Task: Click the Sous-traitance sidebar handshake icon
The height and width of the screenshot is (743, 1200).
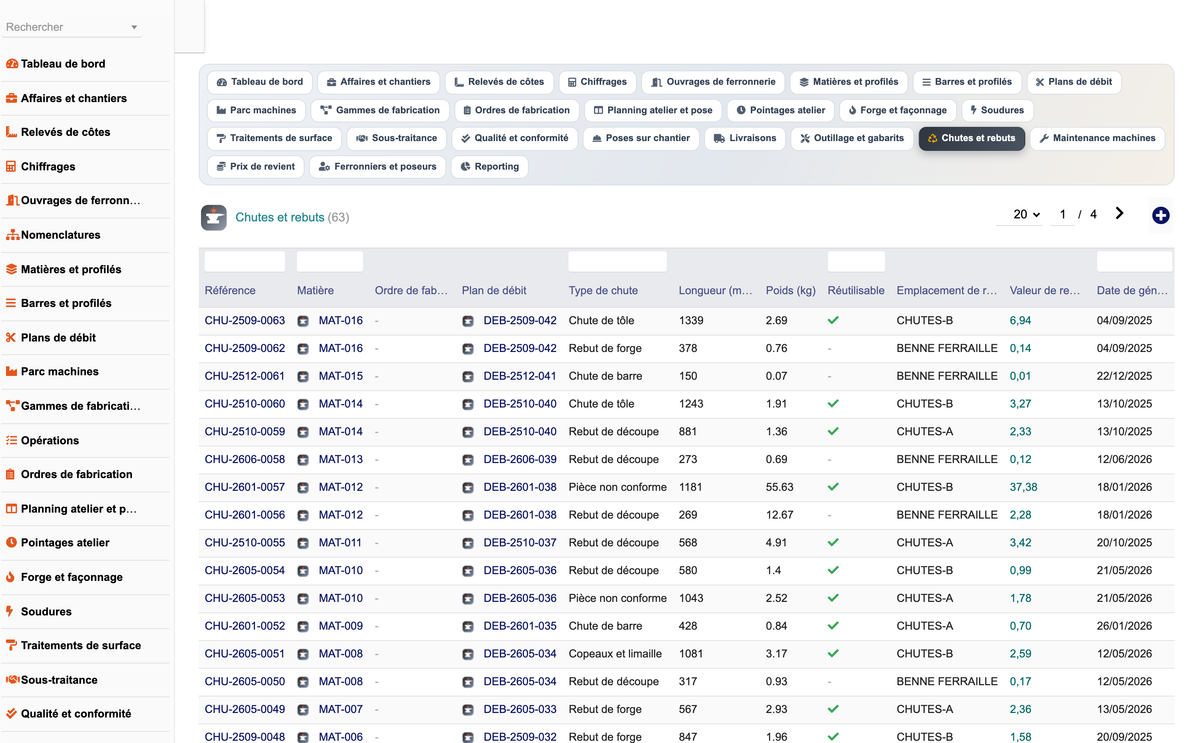Action: tap(12, 680)
